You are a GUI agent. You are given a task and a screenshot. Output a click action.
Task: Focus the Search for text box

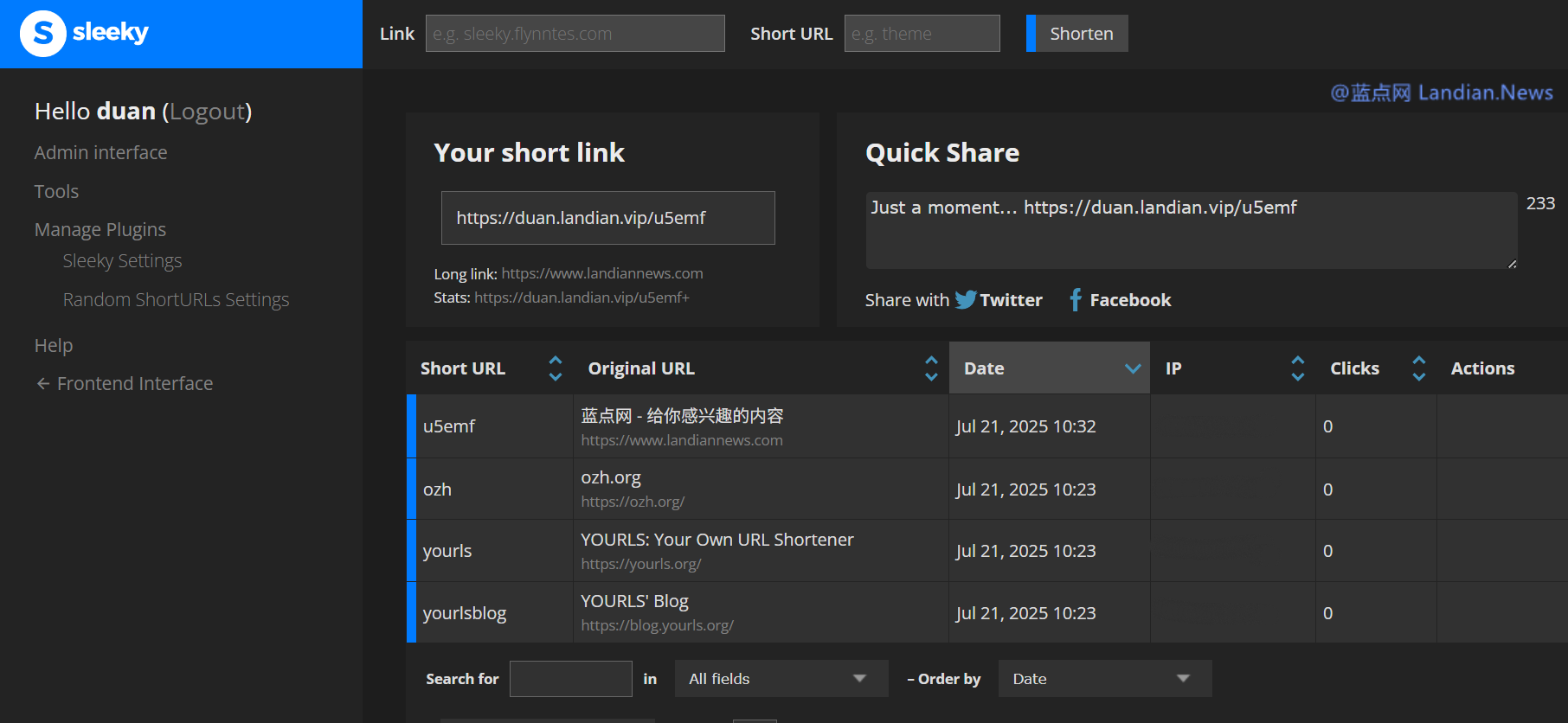[570, 679]
